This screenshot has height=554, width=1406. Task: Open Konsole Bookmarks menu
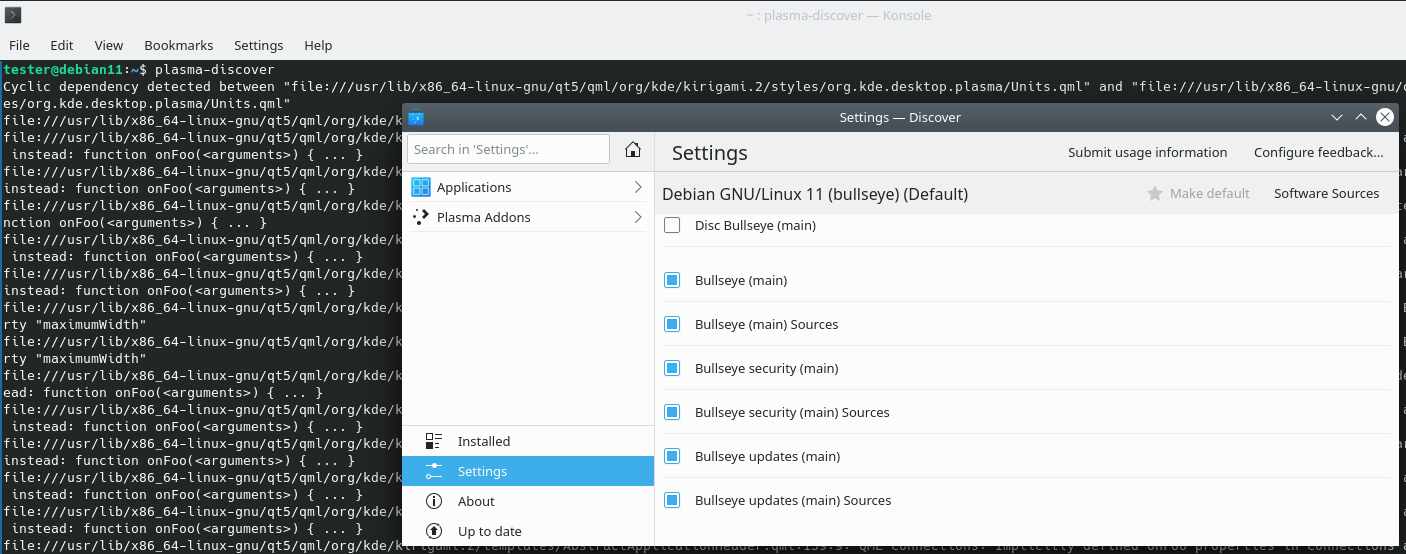179,45
